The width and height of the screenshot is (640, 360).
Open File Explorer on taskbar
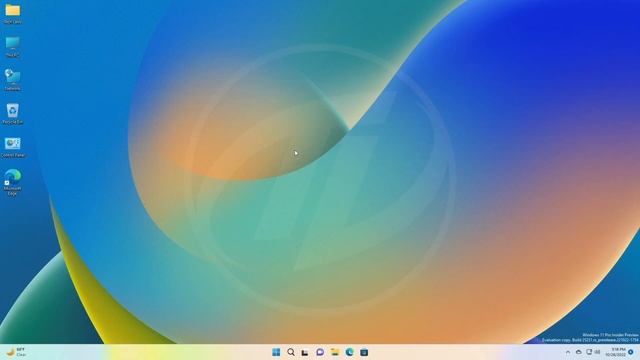pyautogui.click(x=335, y=352)
